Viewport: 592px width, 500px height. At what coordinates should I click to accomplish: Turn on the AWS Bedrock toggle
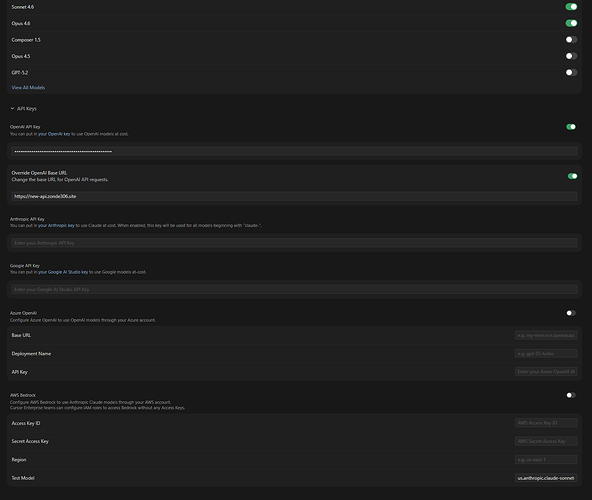point(571,395)
